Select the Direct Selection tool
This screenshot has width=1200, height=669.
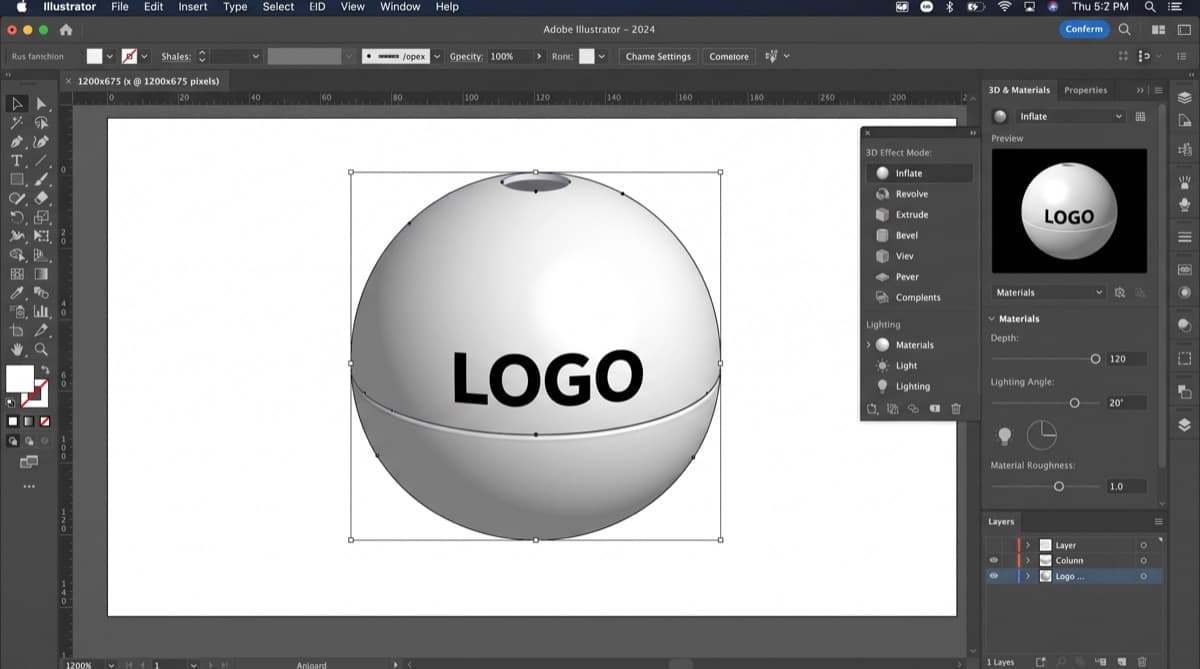(x=41, y=104)
